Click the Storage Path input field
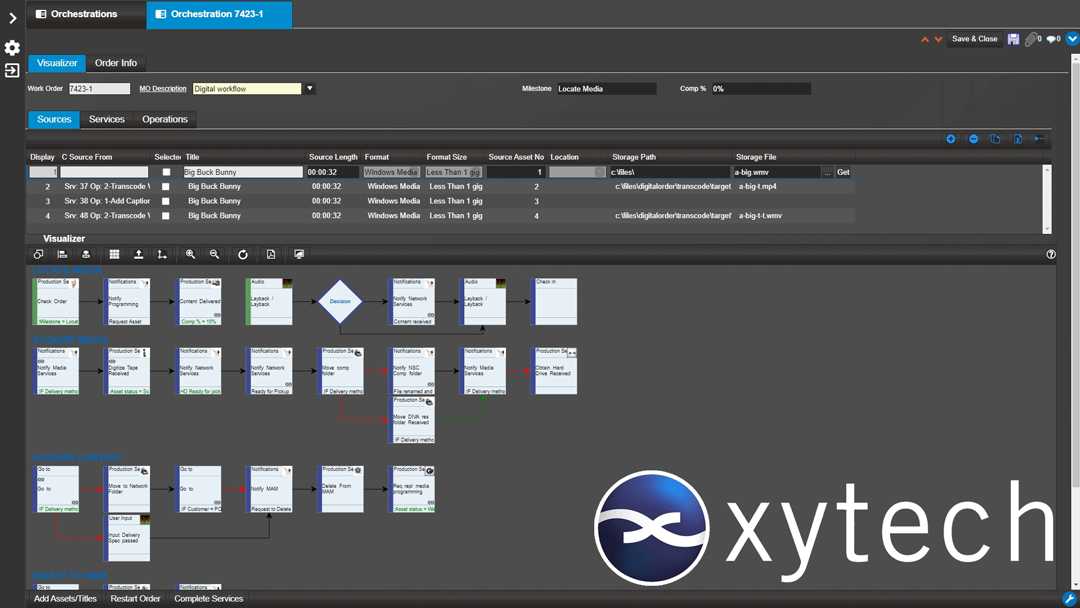Screen dimensions: 1080x608 click(668, 172)
